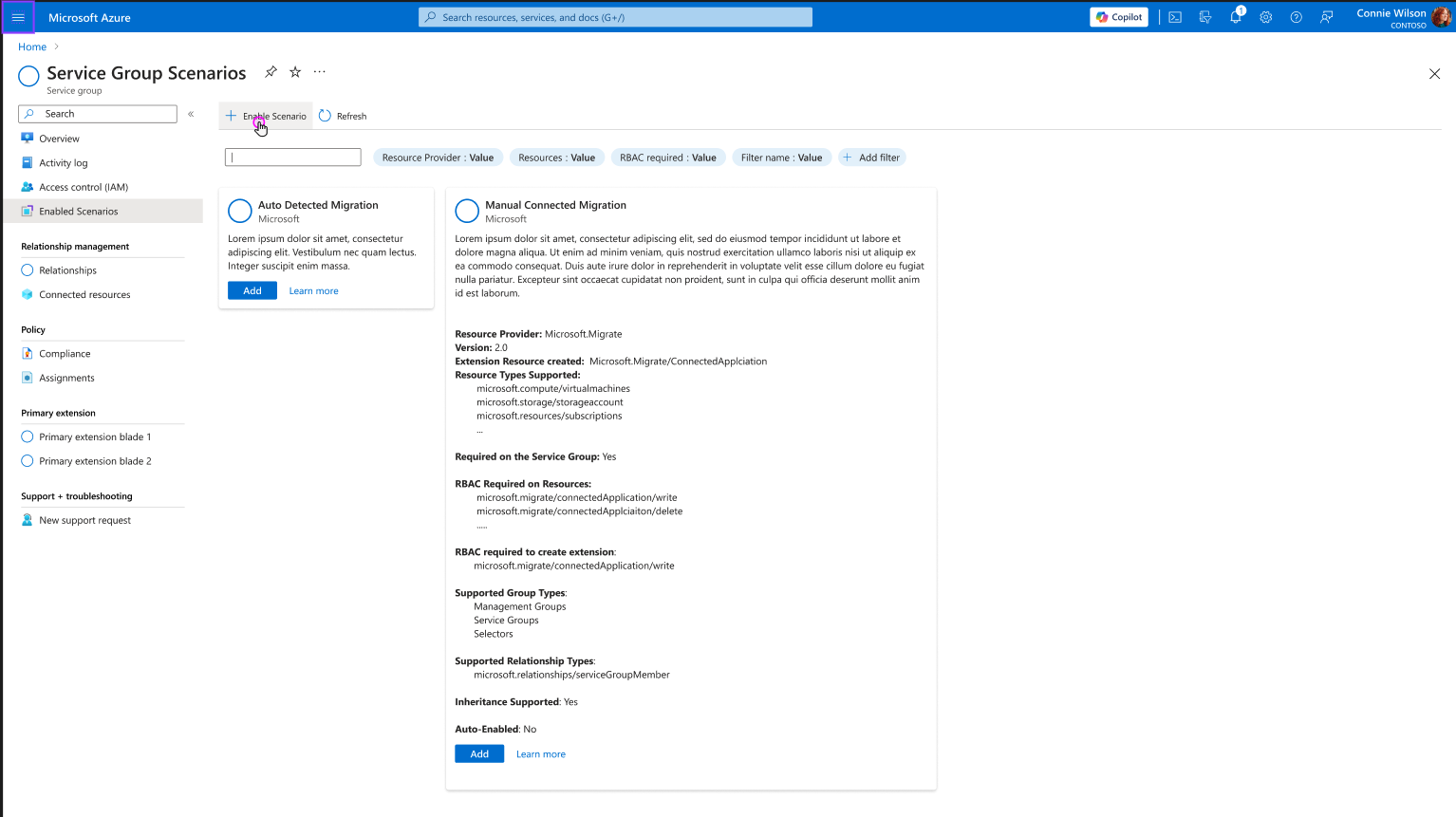
Task: Open Copilot from the top bar
Action: click(1119, 17)
